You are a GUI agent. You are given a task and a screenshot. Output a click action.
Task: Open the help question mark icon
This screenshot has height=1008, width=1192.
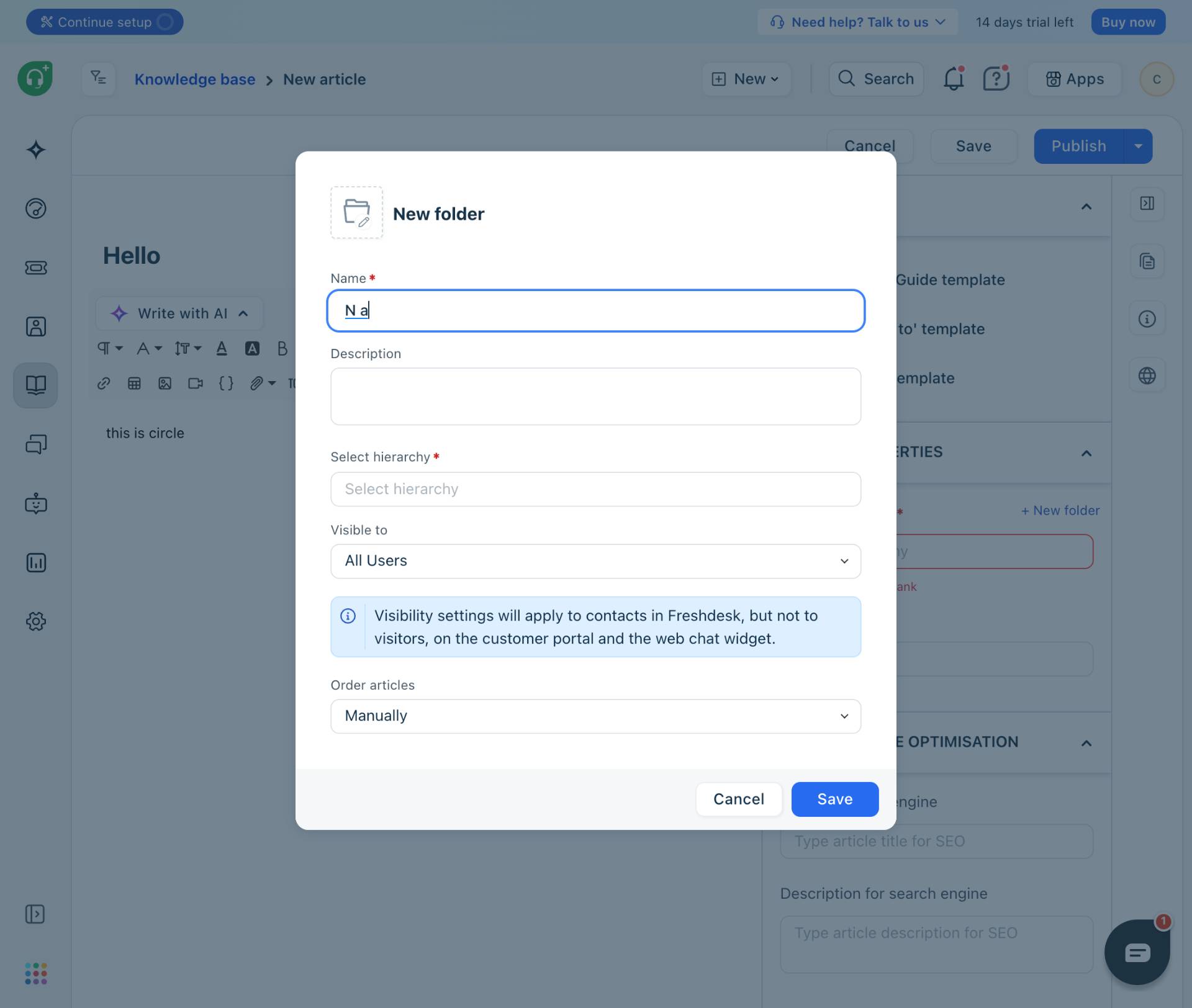[x=996, y=79]
